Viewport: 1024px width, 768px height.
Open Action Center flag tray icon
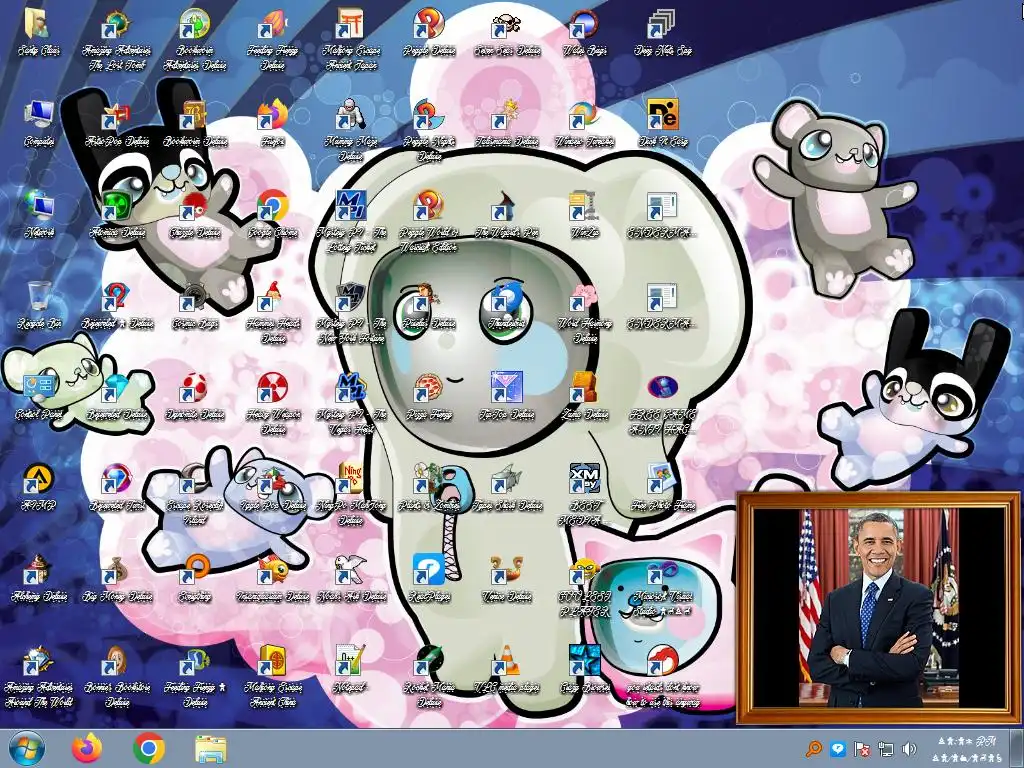click(861, 749)
